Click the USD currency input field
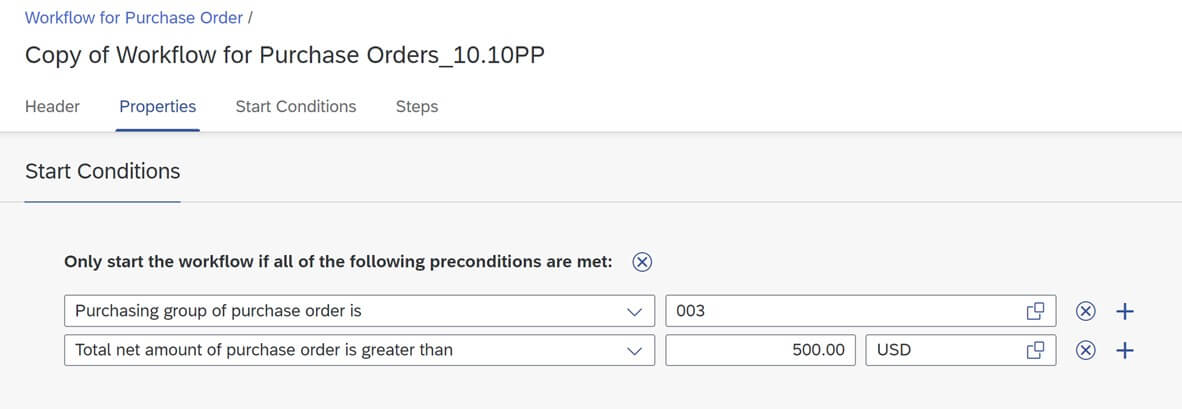The width and height of the screenshot is (1182, 409). [960, 349]
